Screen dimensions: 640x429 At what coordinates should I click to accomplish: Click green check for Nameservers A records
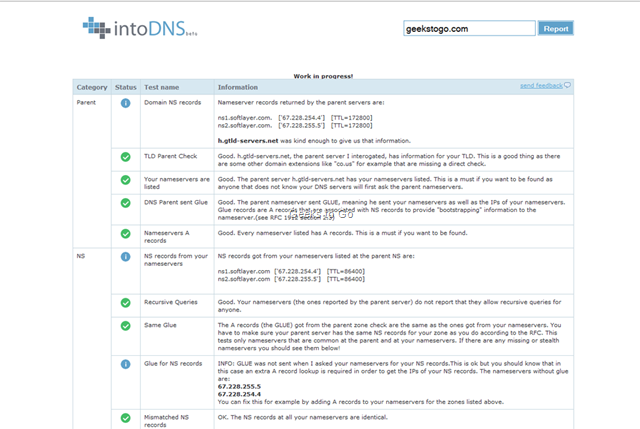125,233
